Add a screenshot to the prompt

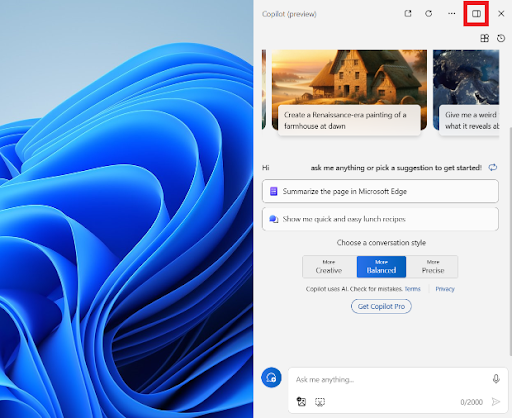tap(320, 402)
